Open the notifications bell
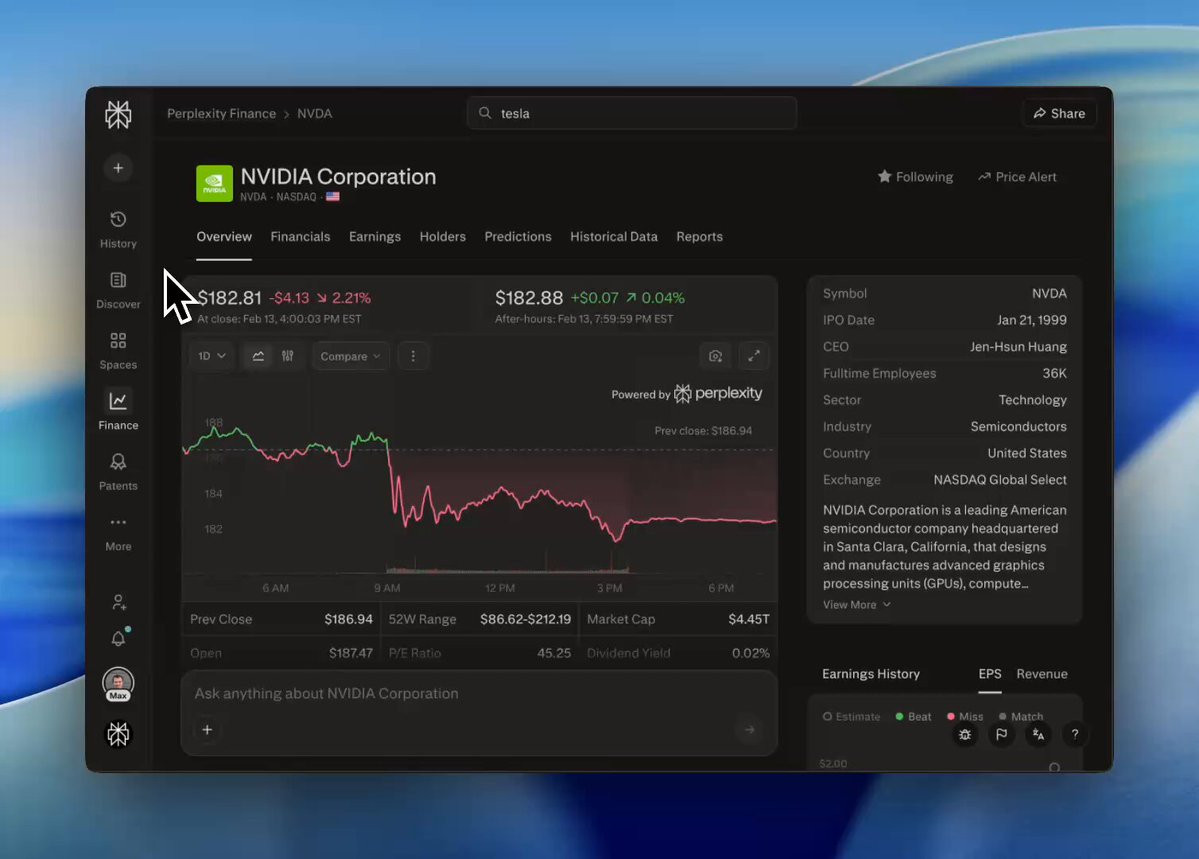The height and width of the screenshot is (859, 1199). point(119,639)
